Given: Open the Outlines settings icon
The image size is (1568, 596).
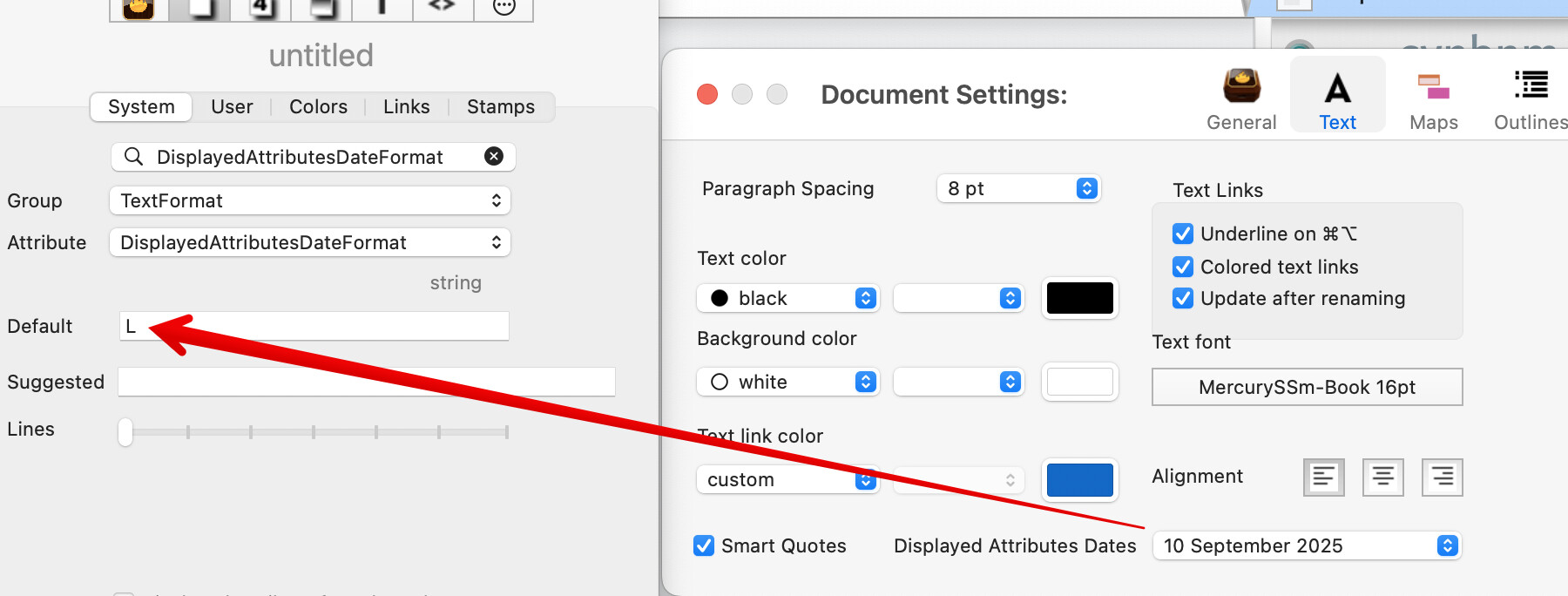Looking at the screenshot, I should tap(1531, 98).
